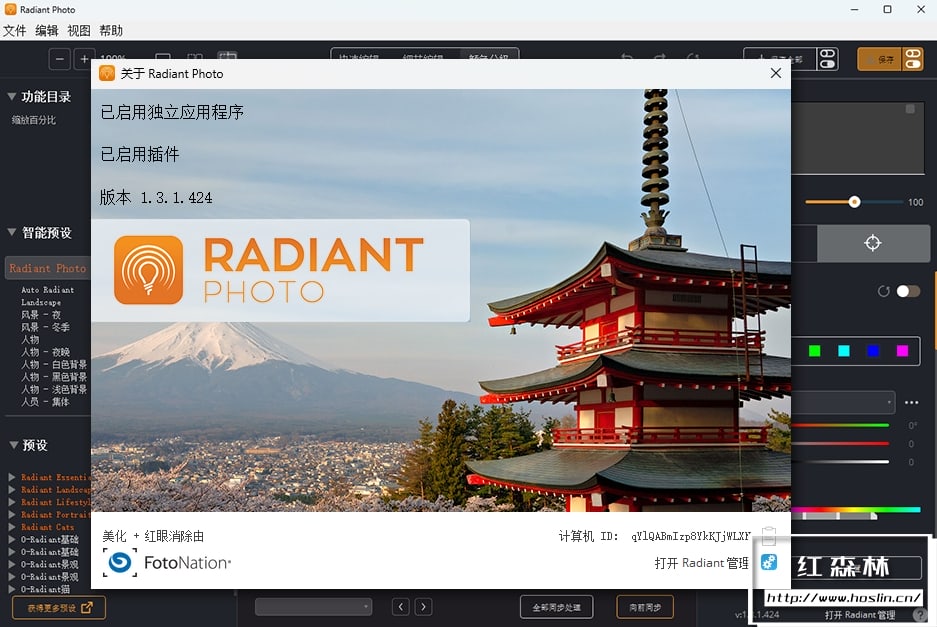Click the help question mark icon
937x627 pixels.
pyautogui.click(x=920, y=614)
